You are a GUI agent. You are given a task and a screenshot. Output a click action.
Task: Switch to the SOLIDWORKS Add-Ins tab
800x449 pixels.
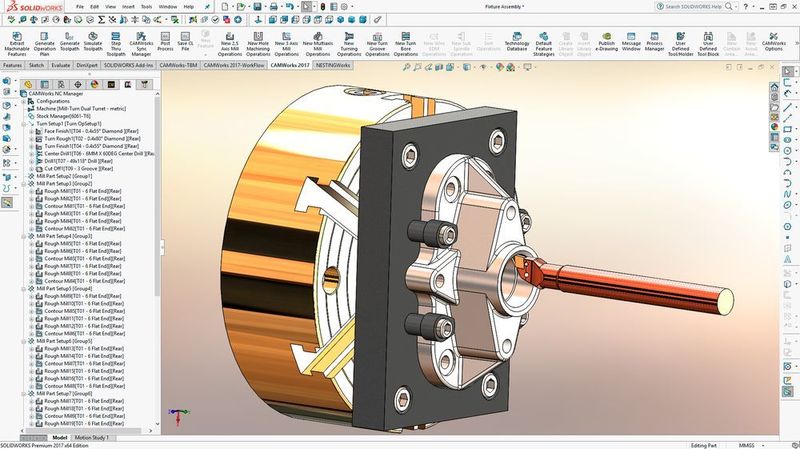[x=129, y=65]
